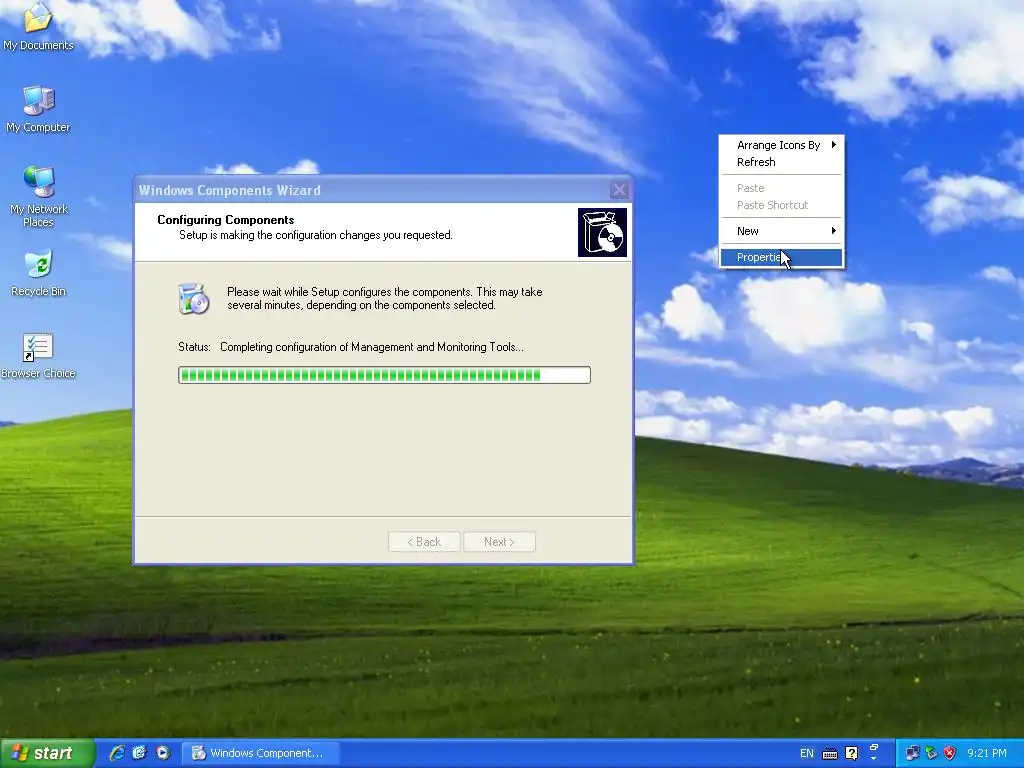Screen dimensions: 1024x768
Task: Open the Start menu
Action: [47, 753]
